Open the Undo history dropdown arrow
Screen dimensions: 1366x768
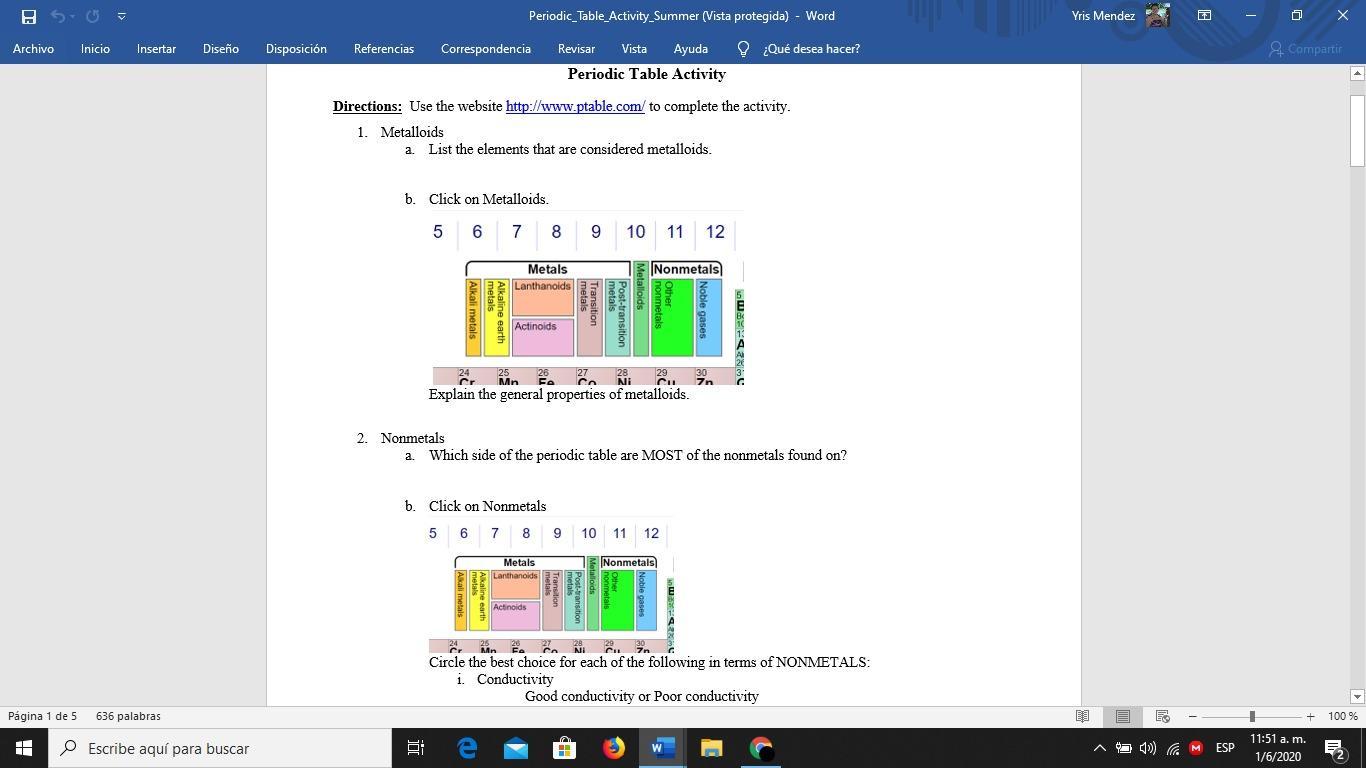(72, 16)
